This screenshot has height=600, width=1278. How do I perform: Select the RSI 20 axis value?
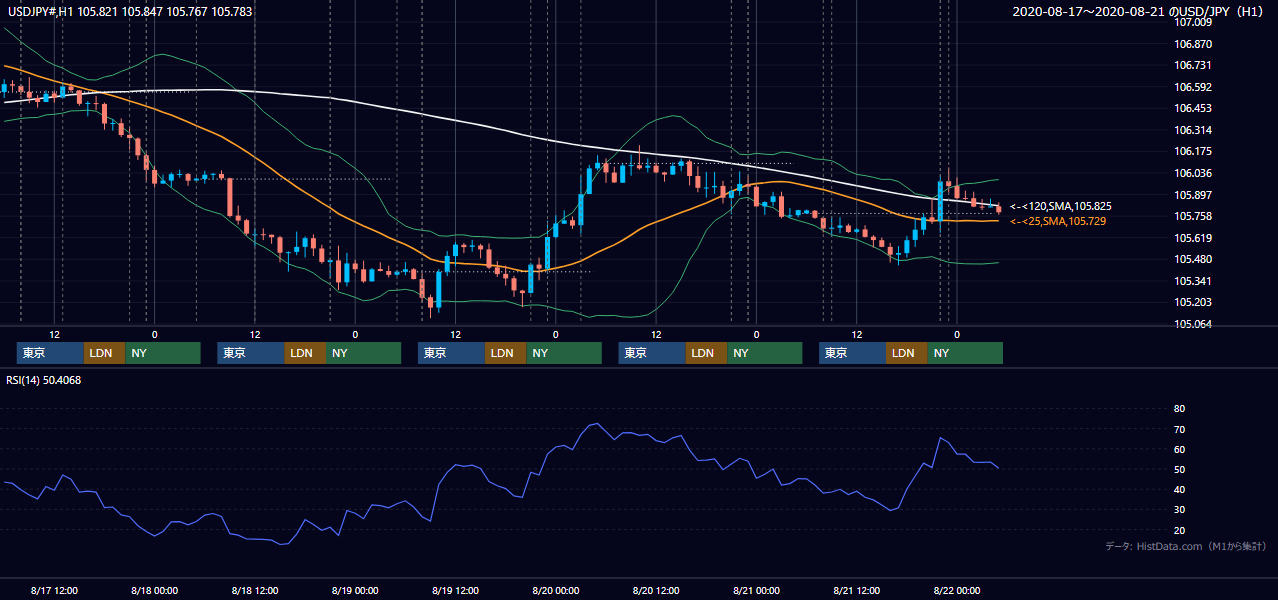pos(1180,531)
